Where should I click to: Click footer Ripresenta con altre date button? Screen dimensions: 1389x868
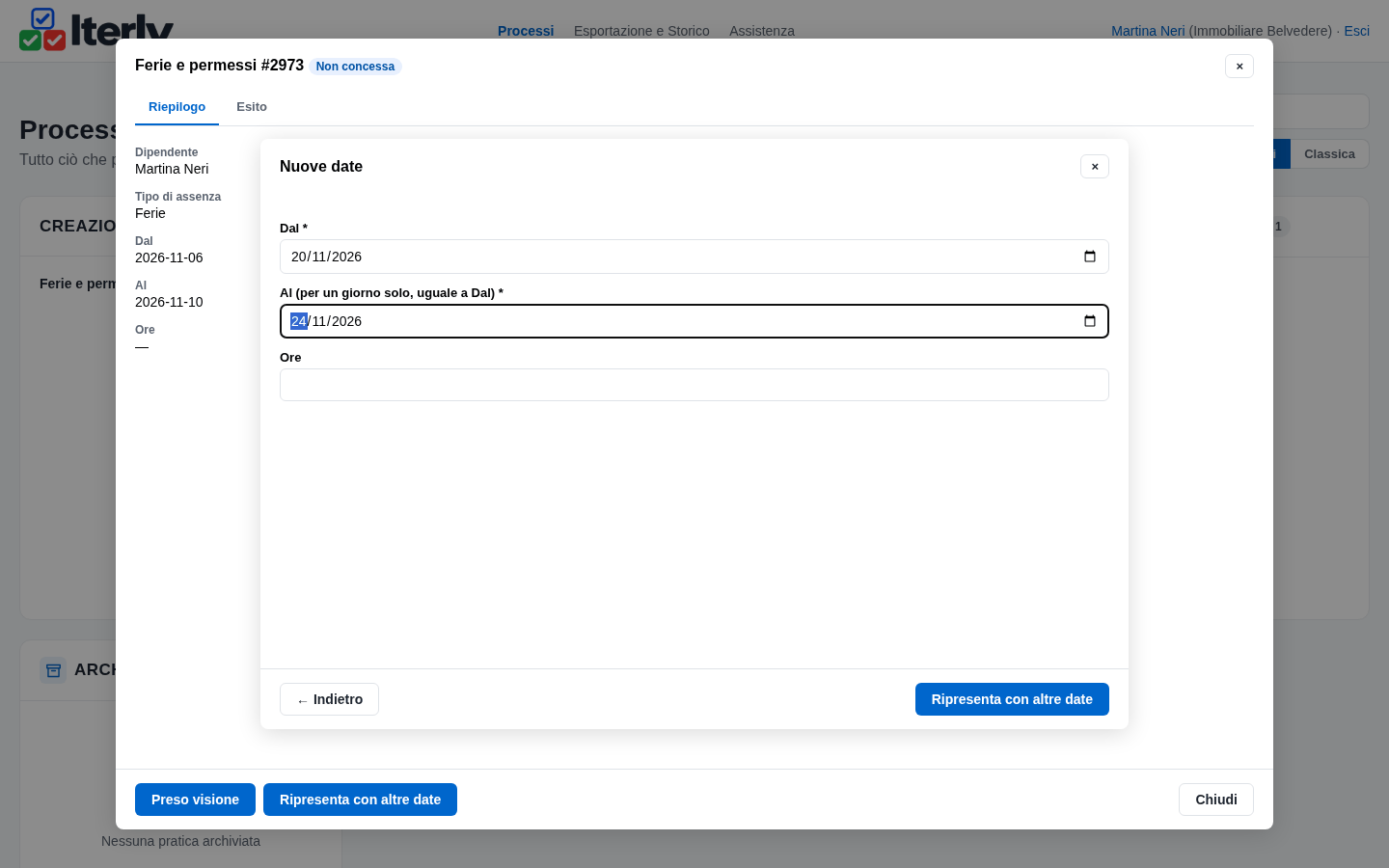(x=360, y=800)
